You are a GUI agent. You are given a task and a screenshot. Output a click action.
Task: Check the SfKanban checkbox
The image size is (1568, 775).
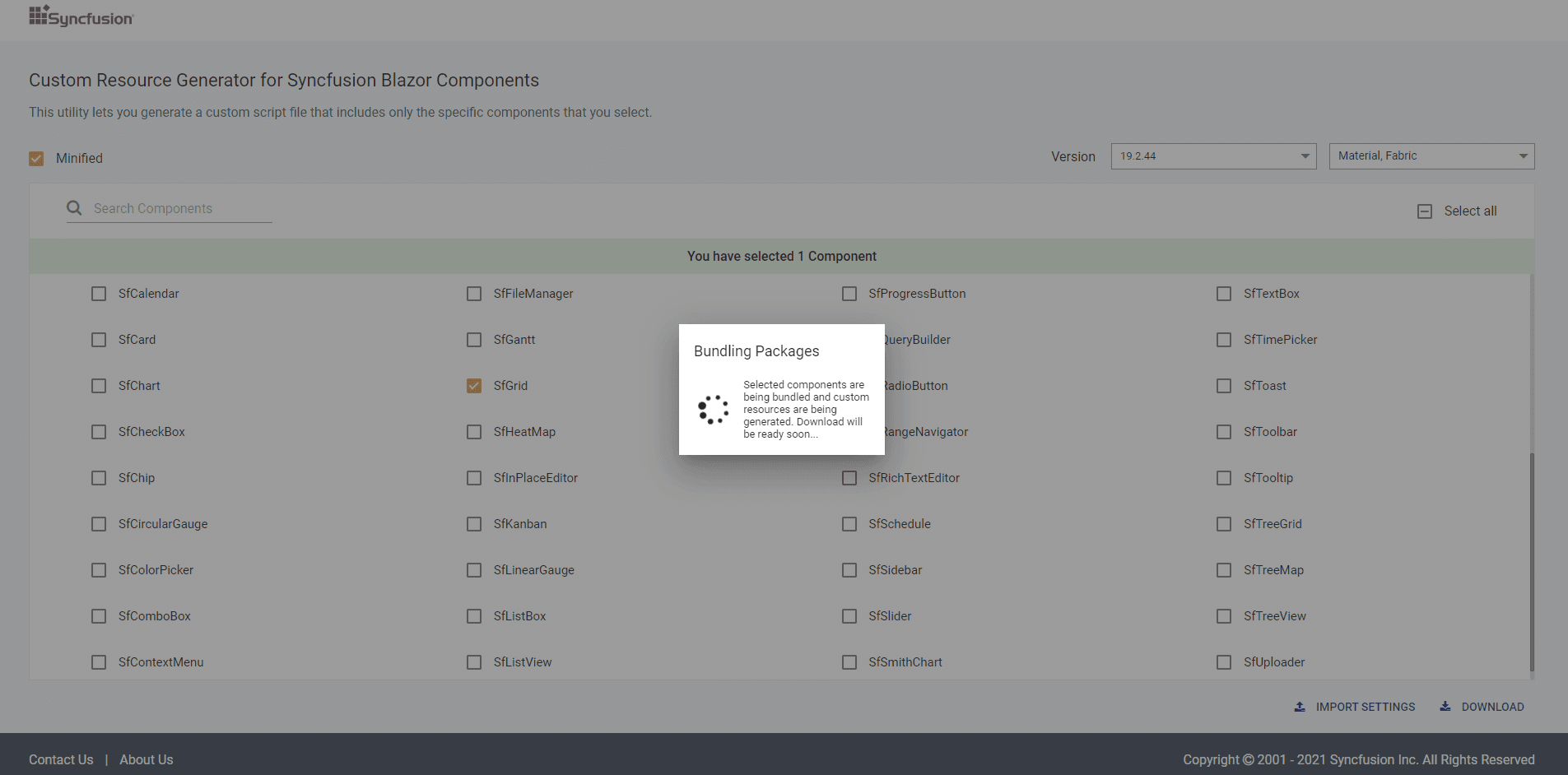[x=474, y=524]
